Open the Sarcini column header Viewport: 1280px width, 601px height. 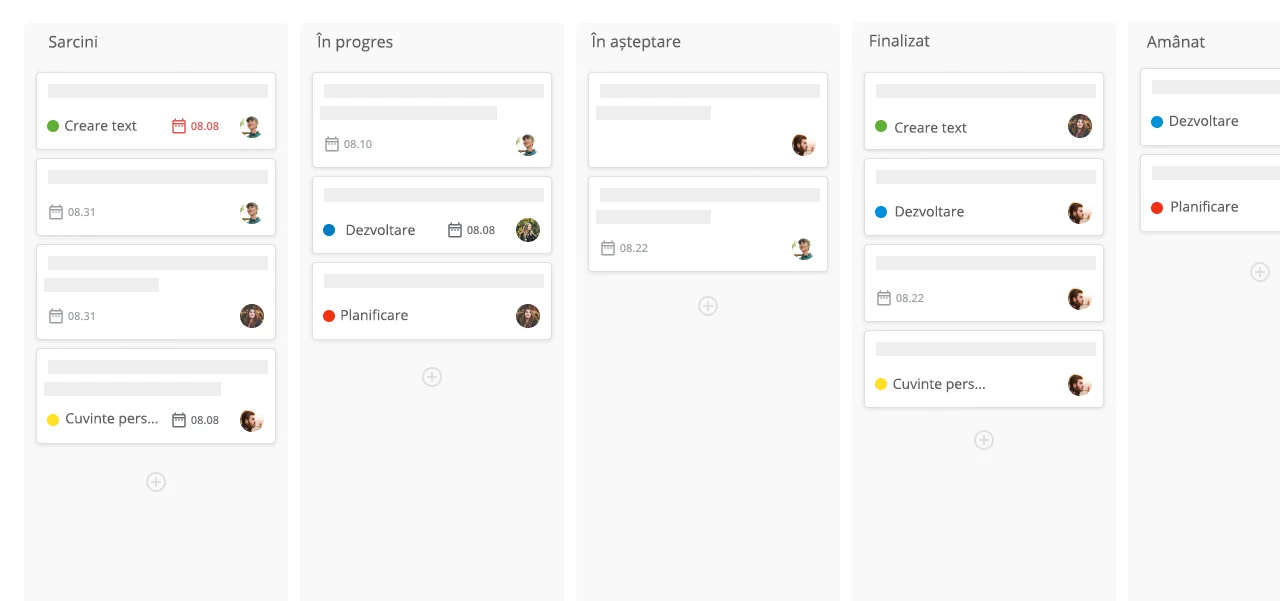pyautogui.click(x=73, y=42)
